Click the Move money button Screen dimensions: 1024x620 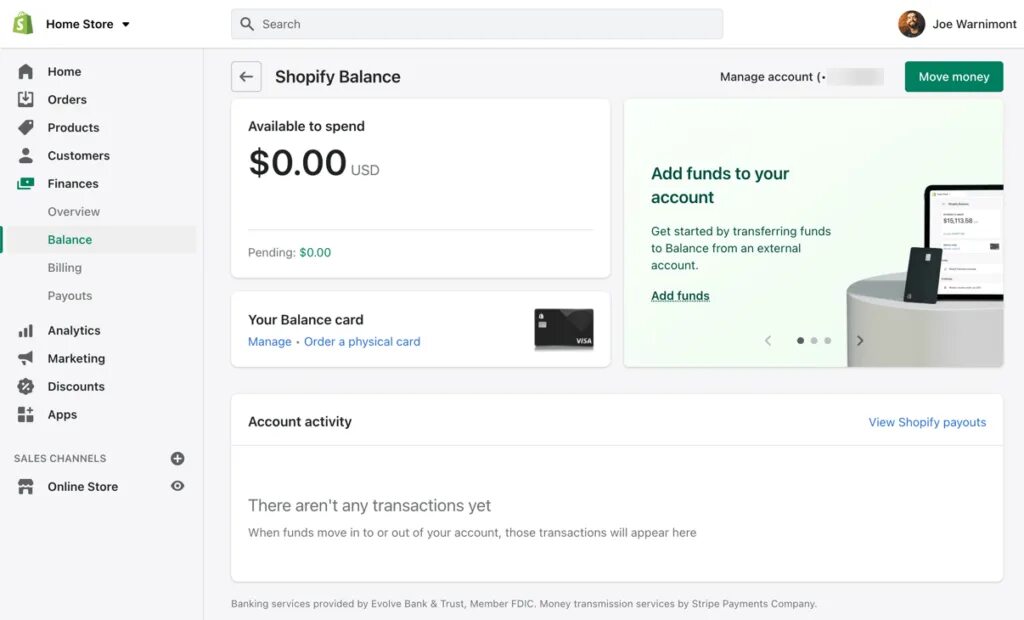point(953,76)
